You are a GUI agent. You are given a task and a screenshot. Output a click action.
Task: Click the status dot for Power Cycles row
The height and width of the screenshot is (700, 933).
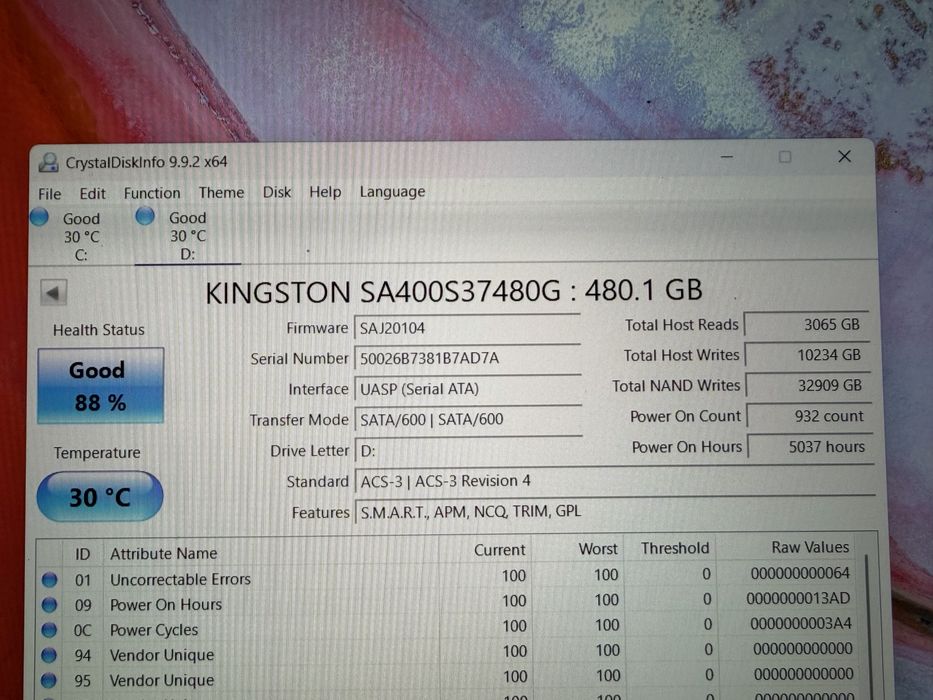[x=49, y=630]
